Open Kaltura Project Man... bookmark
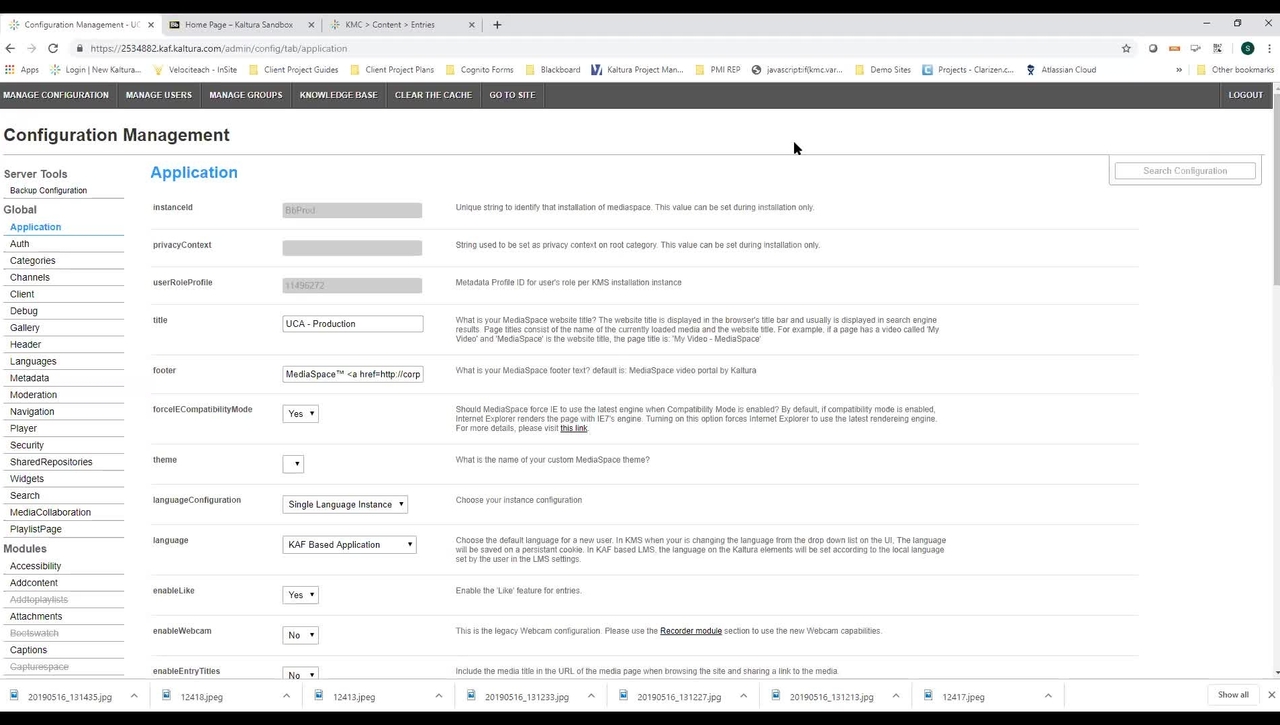 (637, 70)
